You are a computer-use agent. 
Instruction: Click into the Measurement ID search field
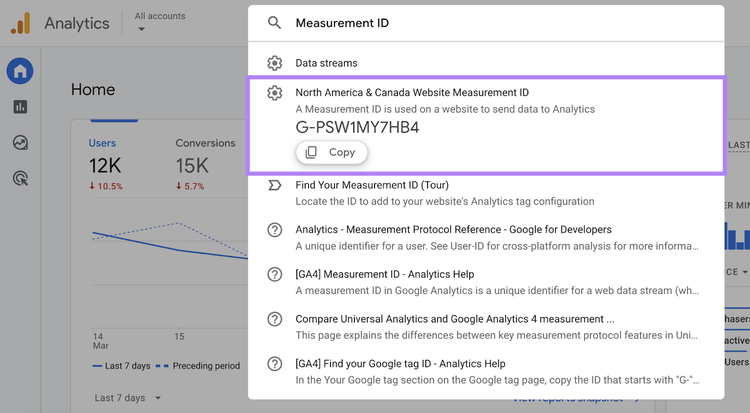486,23
